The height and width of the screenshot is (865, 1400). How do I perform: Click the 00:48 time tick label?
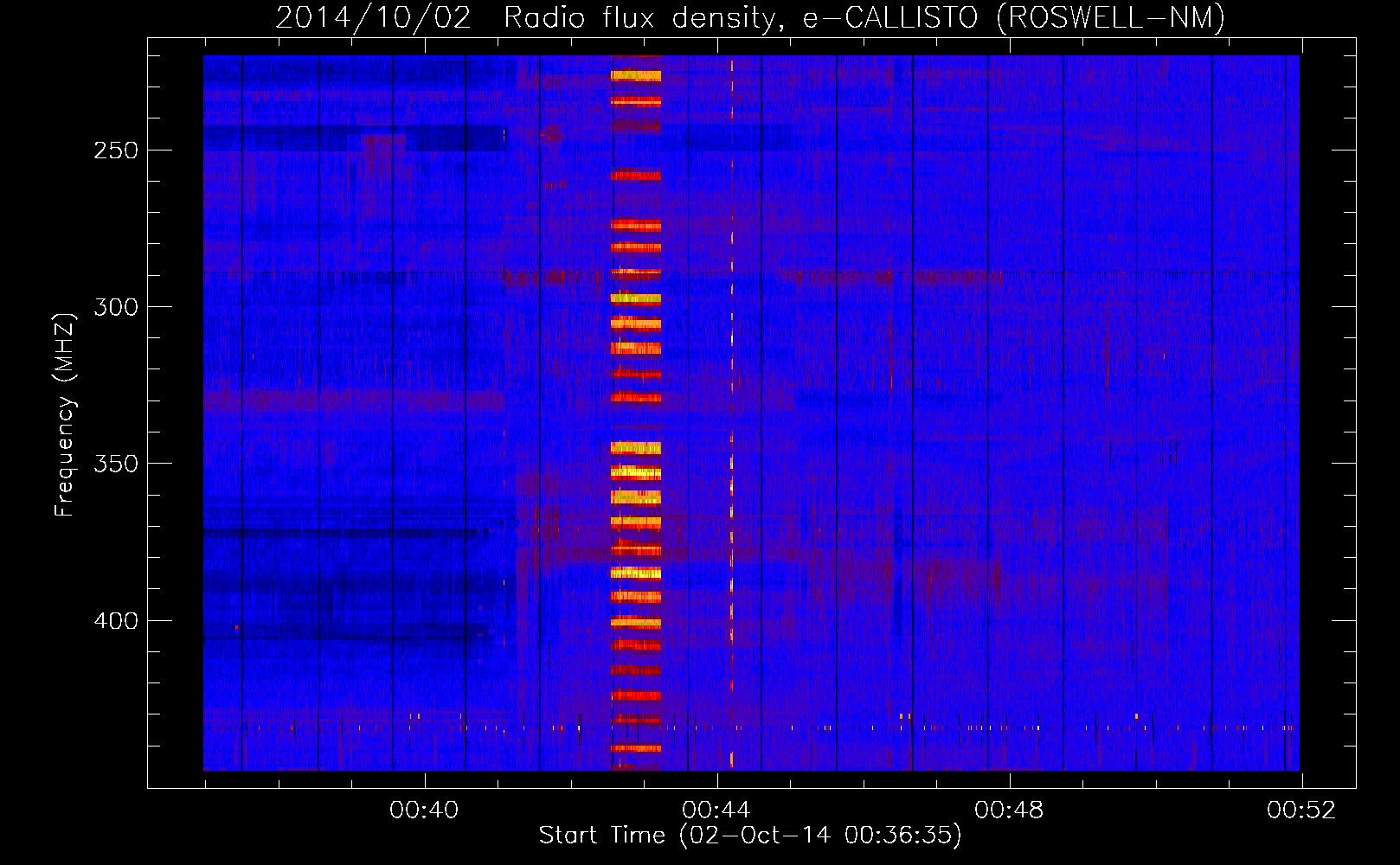coord(1009,811)
